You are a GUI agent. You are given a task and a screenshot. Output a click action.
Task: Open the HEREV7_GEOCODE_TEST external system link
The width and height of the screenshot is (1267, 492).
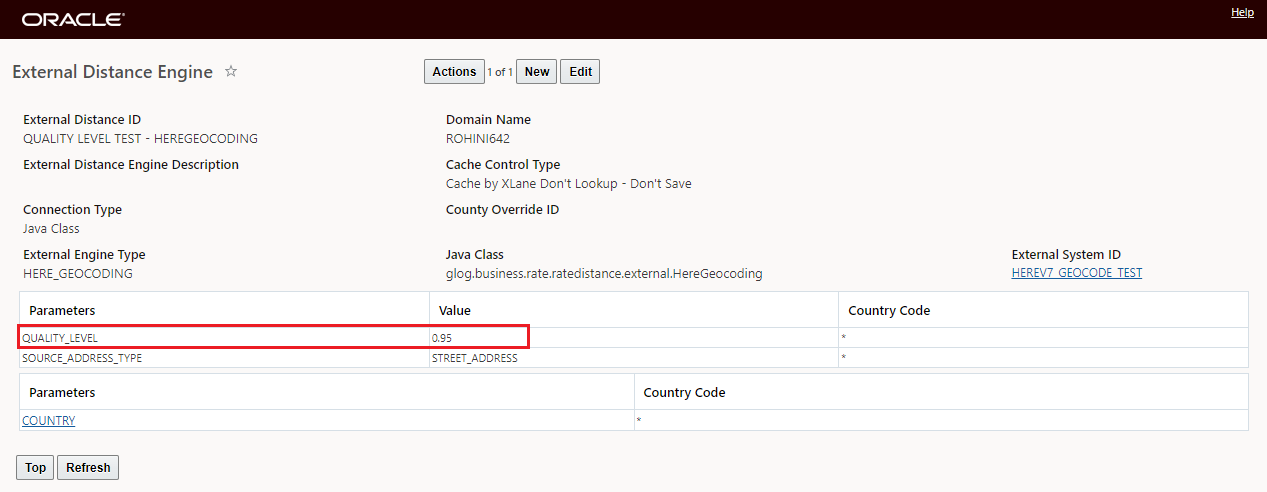pos(1076,273)
